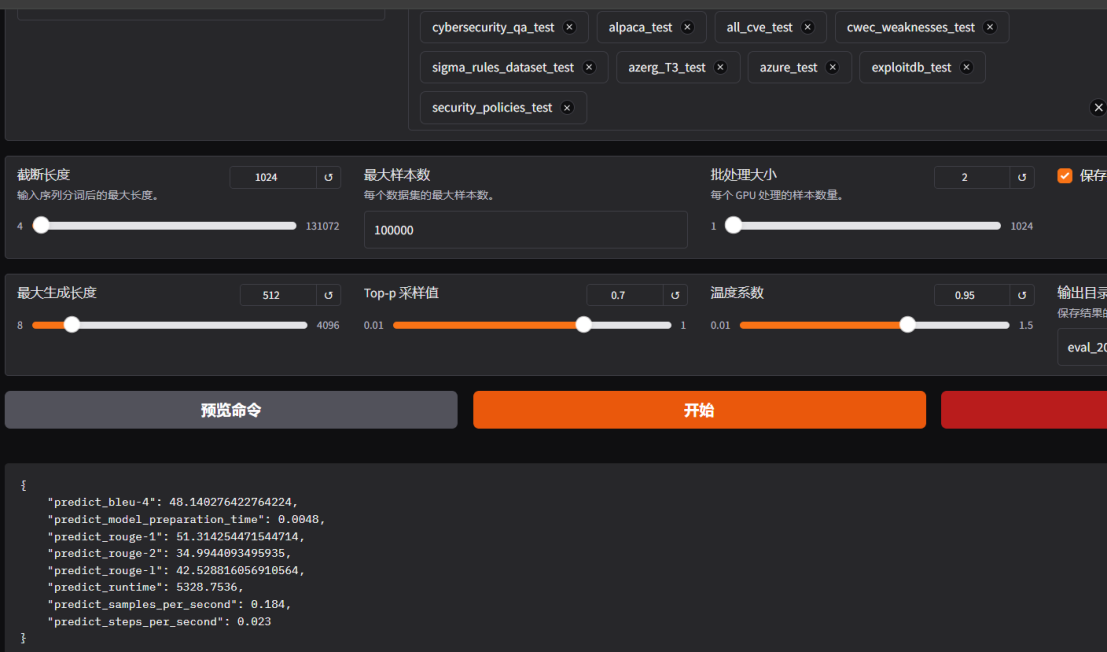The image size is (1107, 652).
Task: Remove the exploitdb_test dataset tag
Action: click(967, 68)
